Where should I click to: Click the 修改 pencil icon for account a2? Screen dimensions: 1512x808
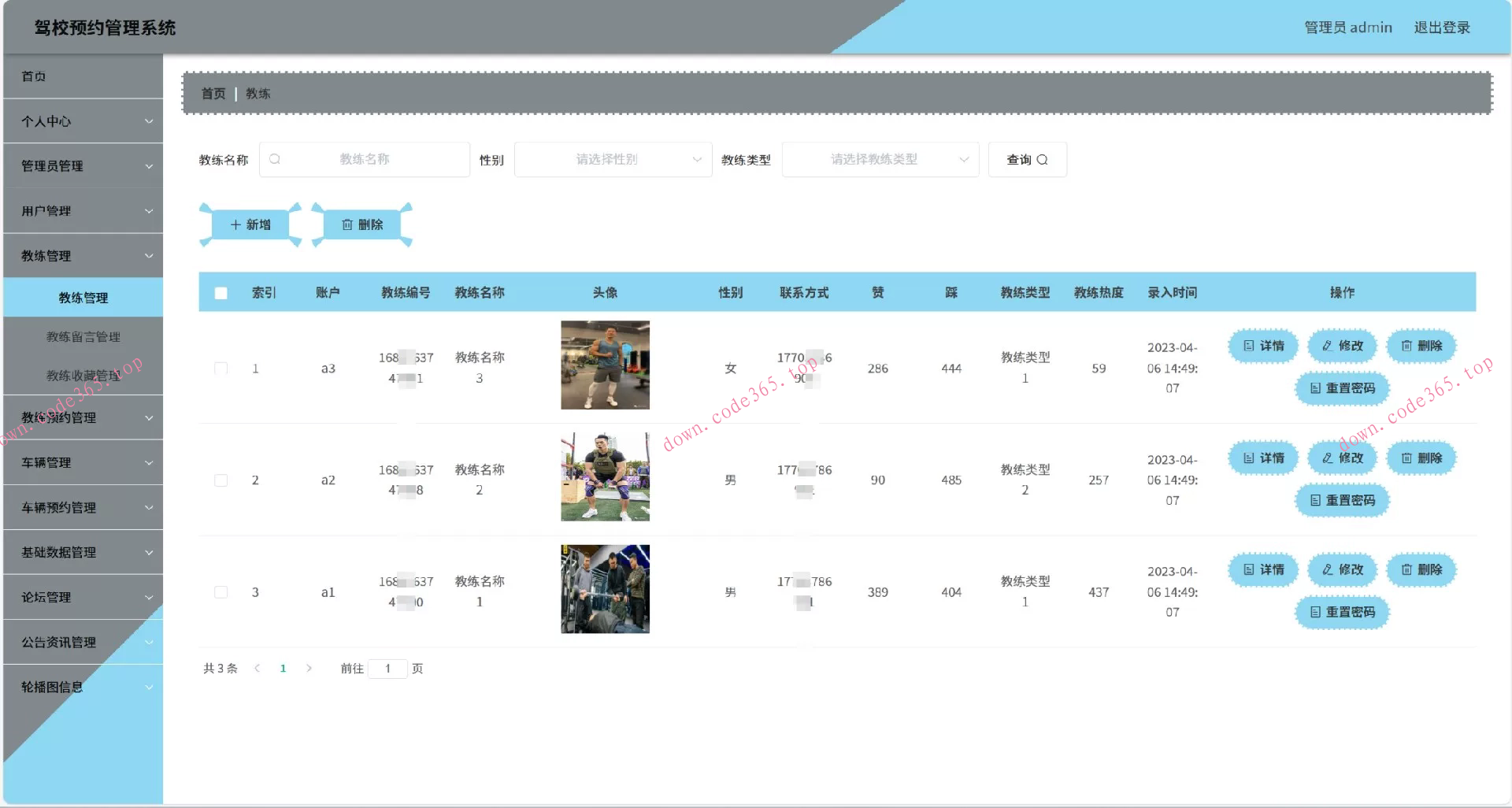click(x=1327, y=458)
